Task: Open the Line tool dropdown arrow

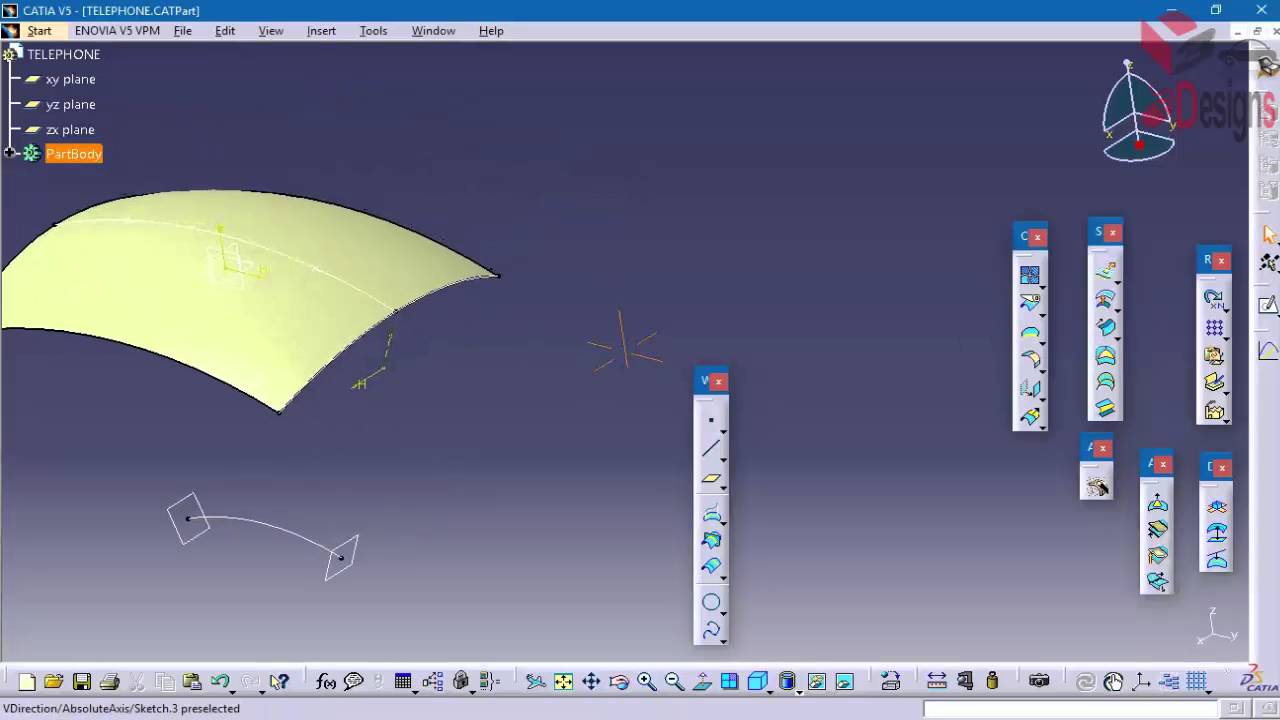Action: click(x=723, y=459)
